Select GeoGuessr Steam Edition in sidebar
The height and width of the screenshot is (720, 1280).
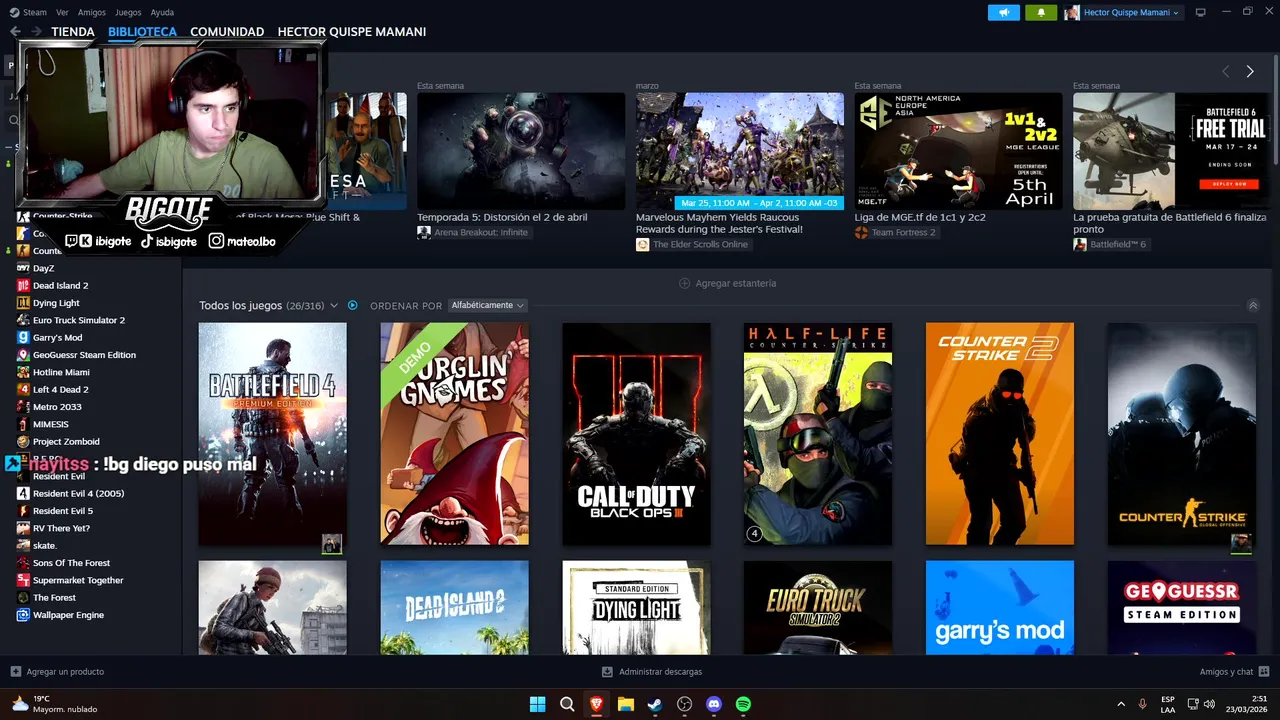pyautogui.click(x=84, y=355)
